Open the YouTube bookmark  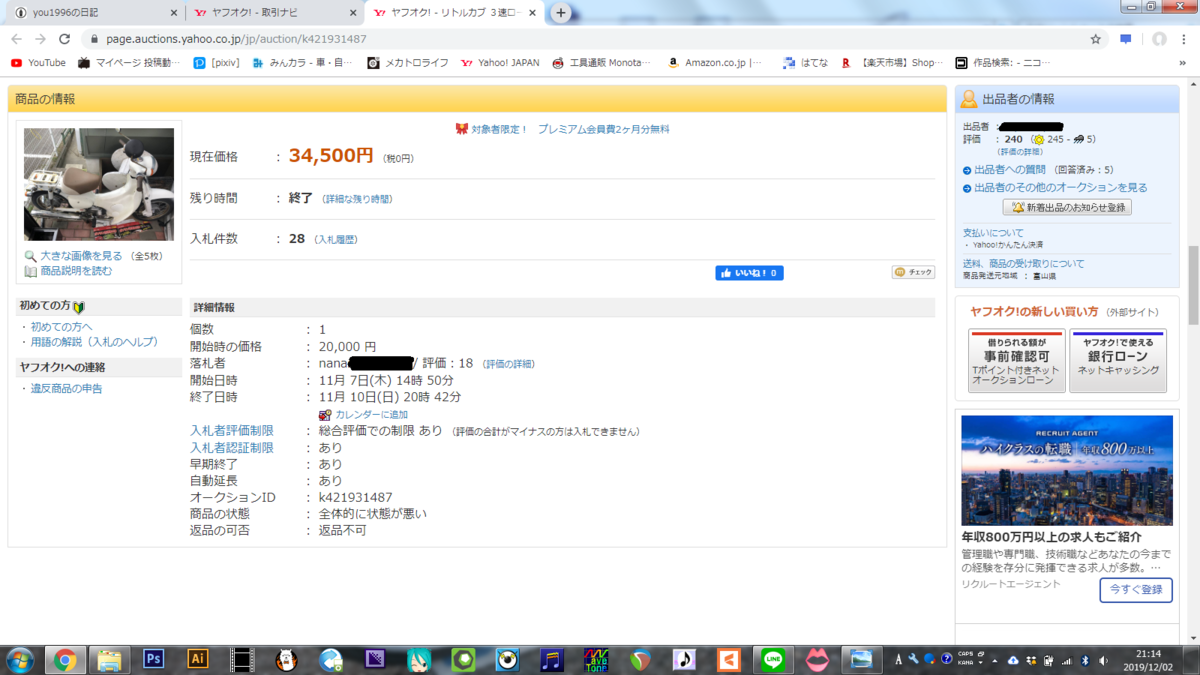pyautogui.click(x=38, y=62)
